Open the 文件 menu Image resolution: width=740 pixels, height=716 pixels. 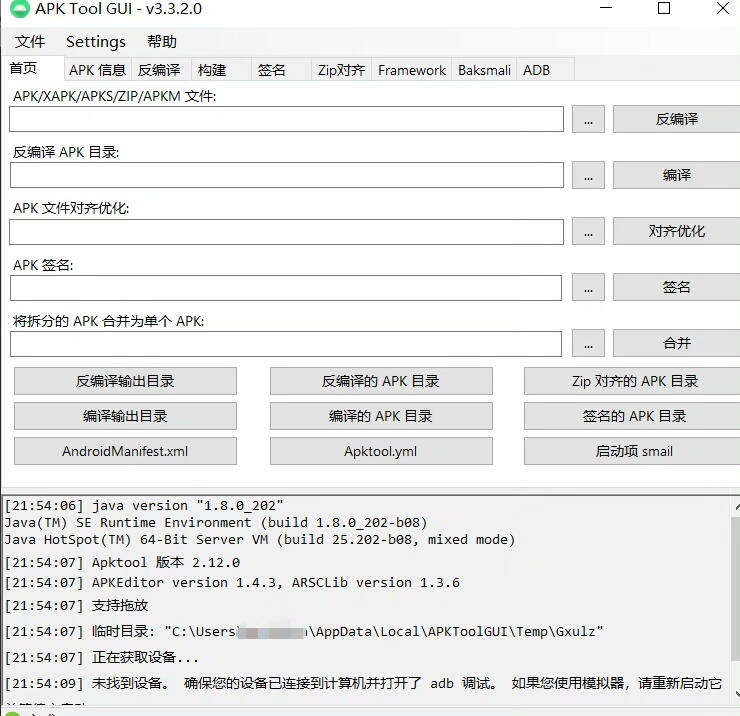click(30, 42)
